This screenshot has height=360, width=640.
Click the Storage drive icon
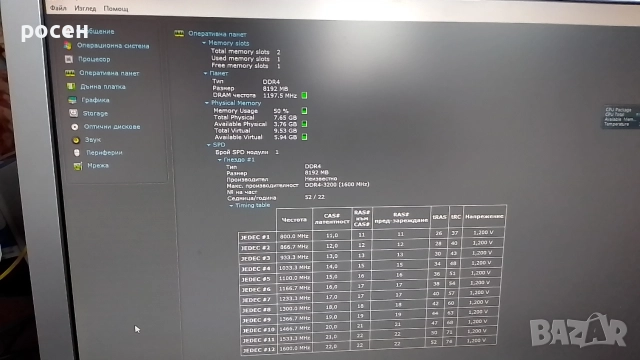click(73, 113)
